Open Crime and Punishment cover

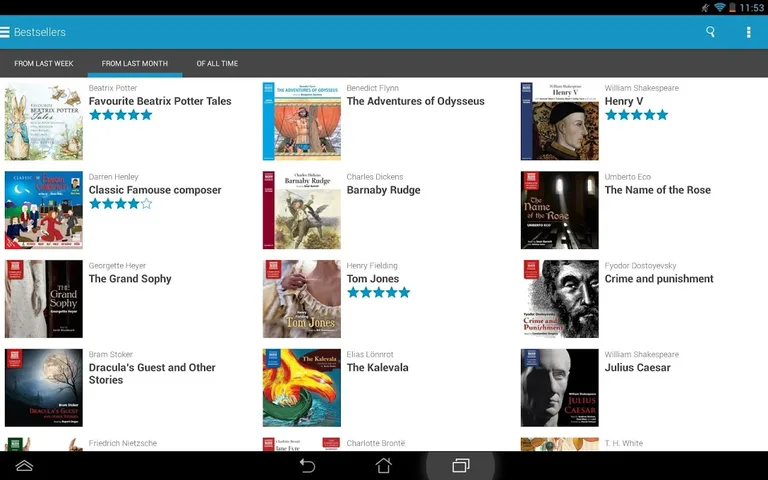point(559,299)
